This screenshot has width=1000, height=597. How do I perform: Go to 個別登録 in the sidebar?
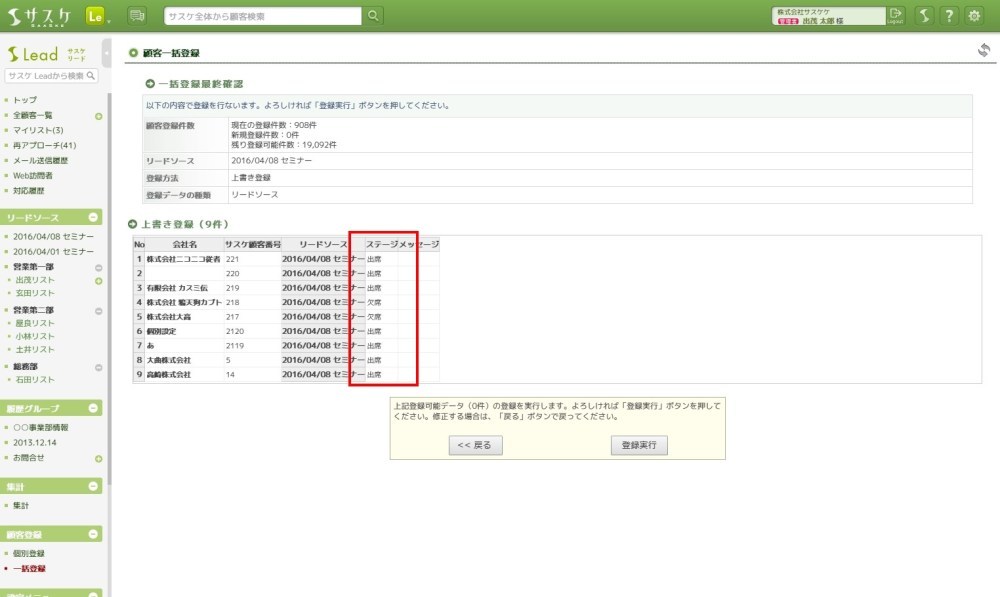29,553
